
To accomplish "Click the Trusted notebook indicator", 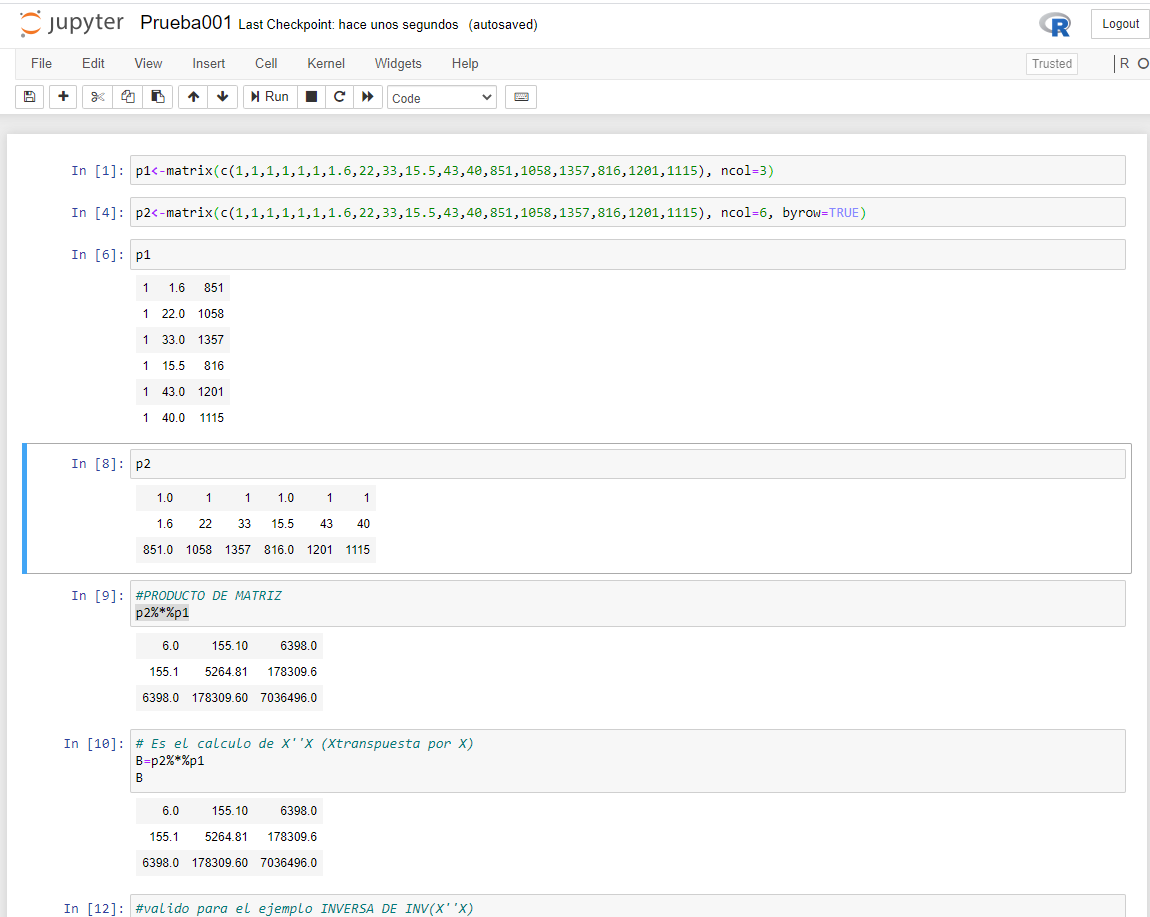I will coord(1051,63).
